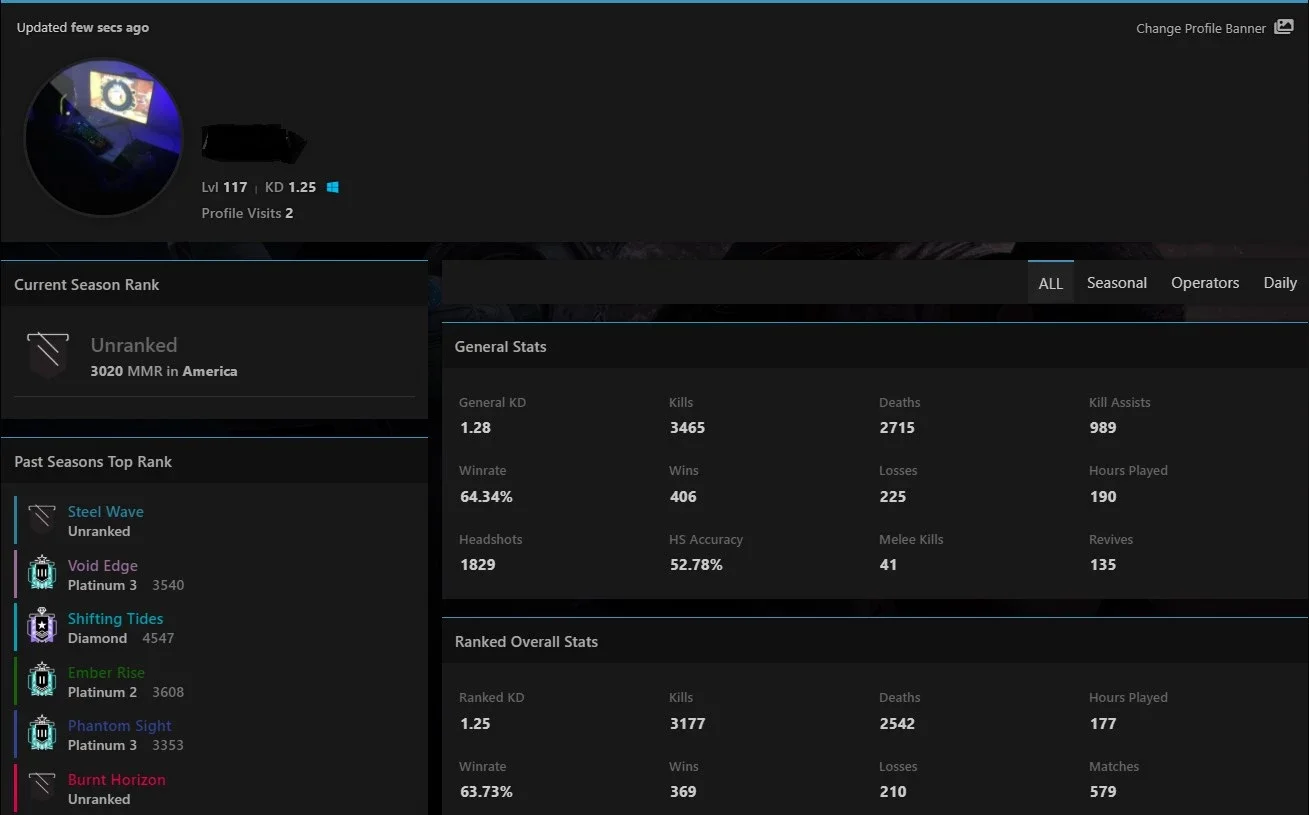Click the ranked Matches value 579
1309x815 pixels.
coord(1103,791)
